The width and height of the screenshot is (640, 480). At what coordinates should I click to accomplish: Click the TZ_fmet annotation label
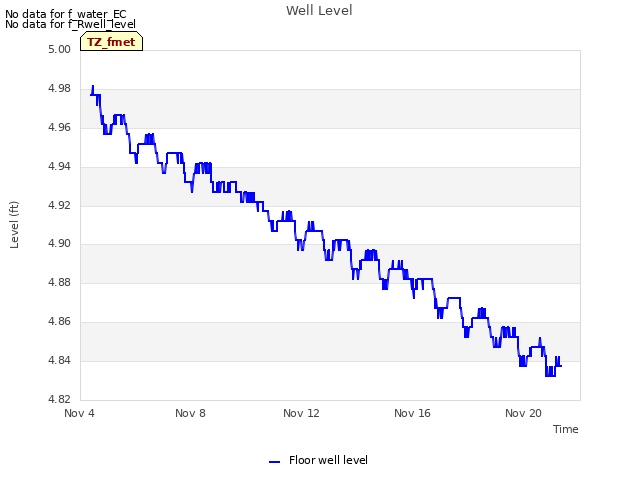(x=111, y=42)
